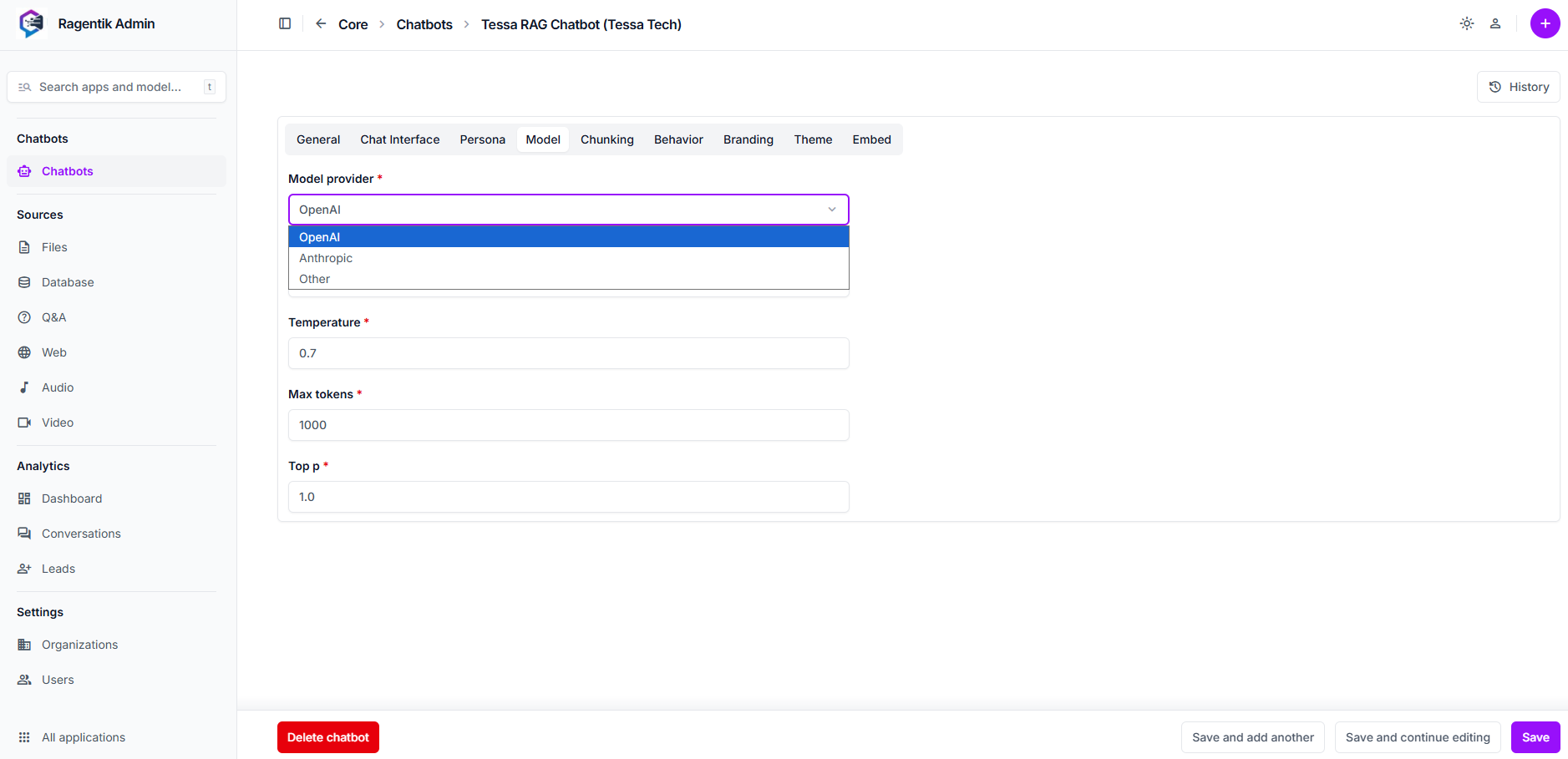The width and height of the screenshot is (1568, 759).
Task: Open the Audio sources page
Action: (x=58, y=387)
